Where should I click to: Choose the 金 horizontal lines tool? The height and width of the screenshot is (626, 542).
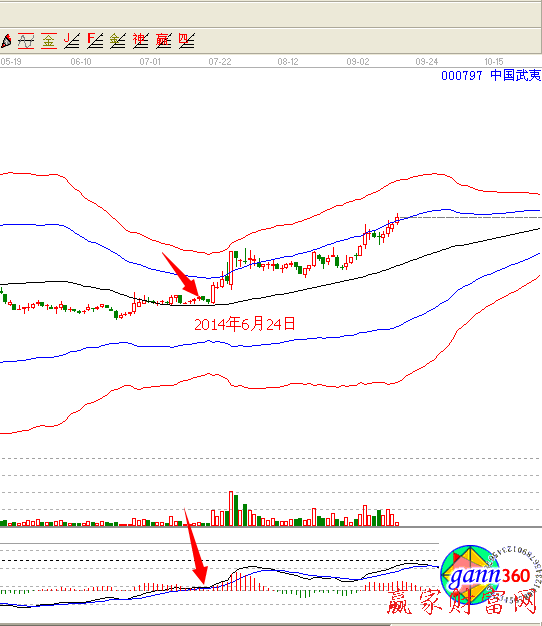49,41
